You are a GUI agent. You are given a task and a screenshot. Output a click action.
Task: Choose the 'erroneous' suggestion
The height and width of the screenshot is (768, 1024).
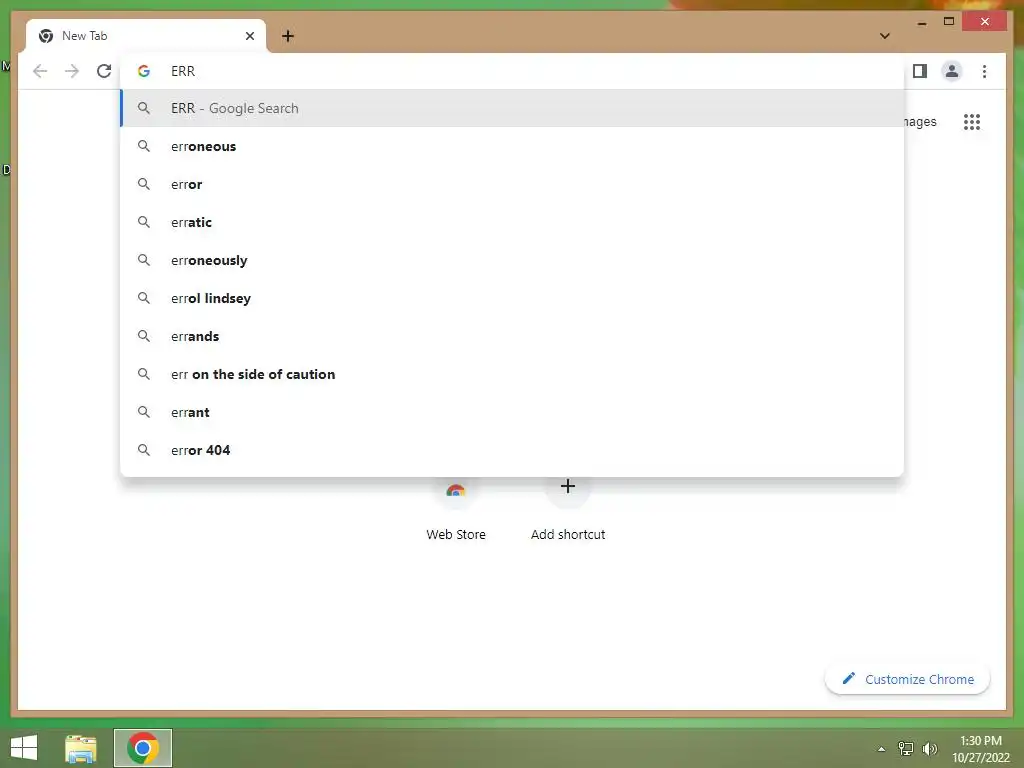[513, 146]
